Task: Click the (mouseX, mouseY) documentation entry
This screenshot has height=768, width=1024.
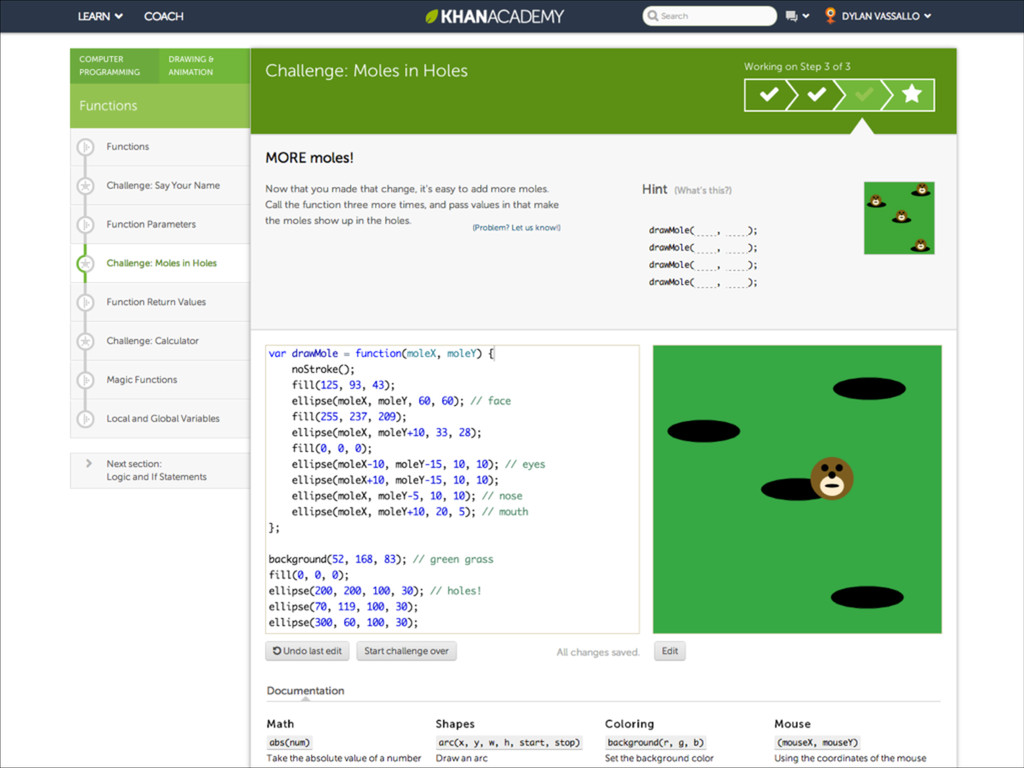Action: click(x=817, y=743)
